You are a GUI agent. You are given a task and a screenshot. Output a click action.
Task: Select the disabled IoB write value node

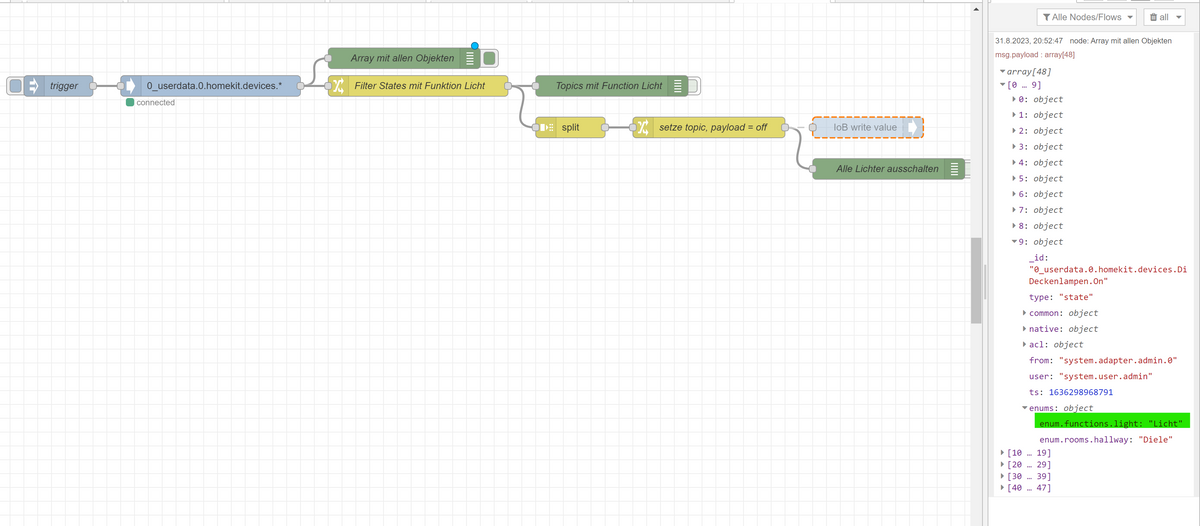867,128
